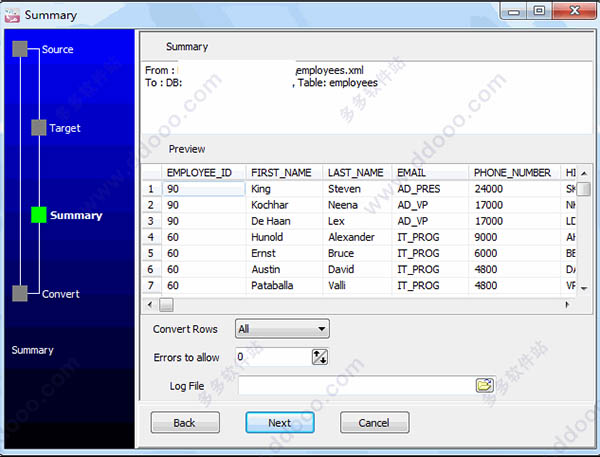Click the IT_PROG cell in Hunold row

tap(430, 237)
